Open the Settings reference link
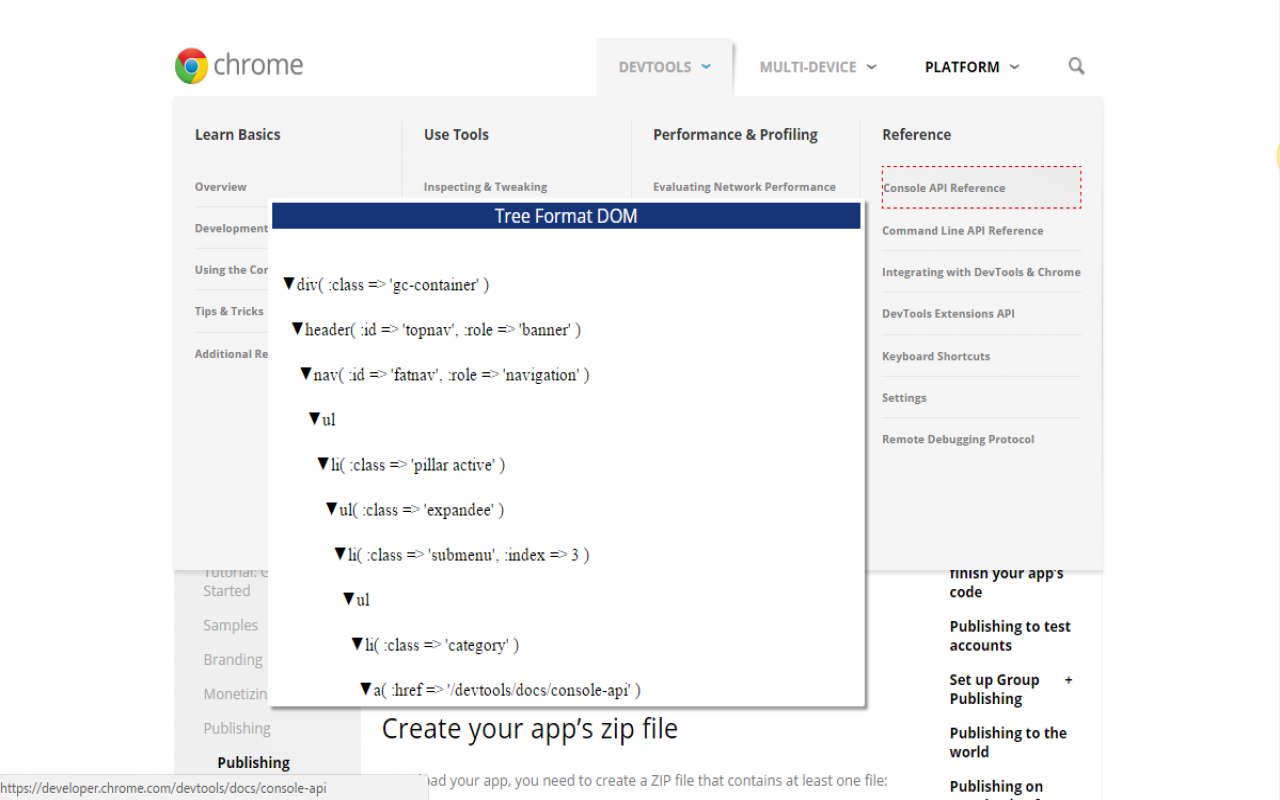This screenshot has width=1280, height=800. [904, 398]
